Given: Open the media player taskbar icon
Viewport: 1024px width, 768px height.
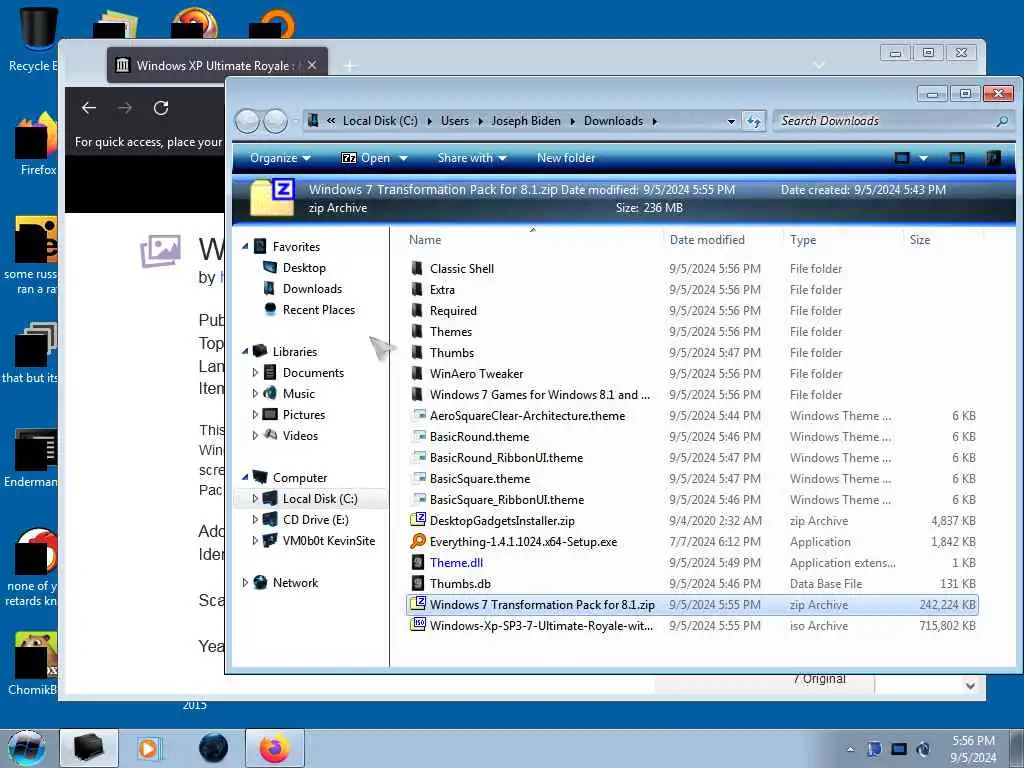Looking at the screenshot, I should point(148,748).
